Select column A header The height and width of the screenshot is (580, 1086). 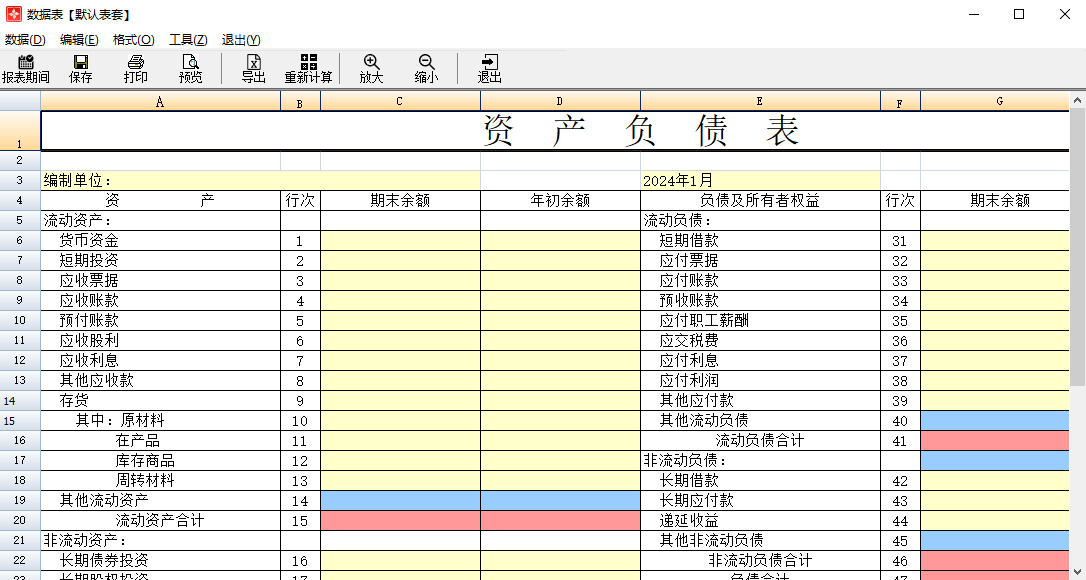160,100
